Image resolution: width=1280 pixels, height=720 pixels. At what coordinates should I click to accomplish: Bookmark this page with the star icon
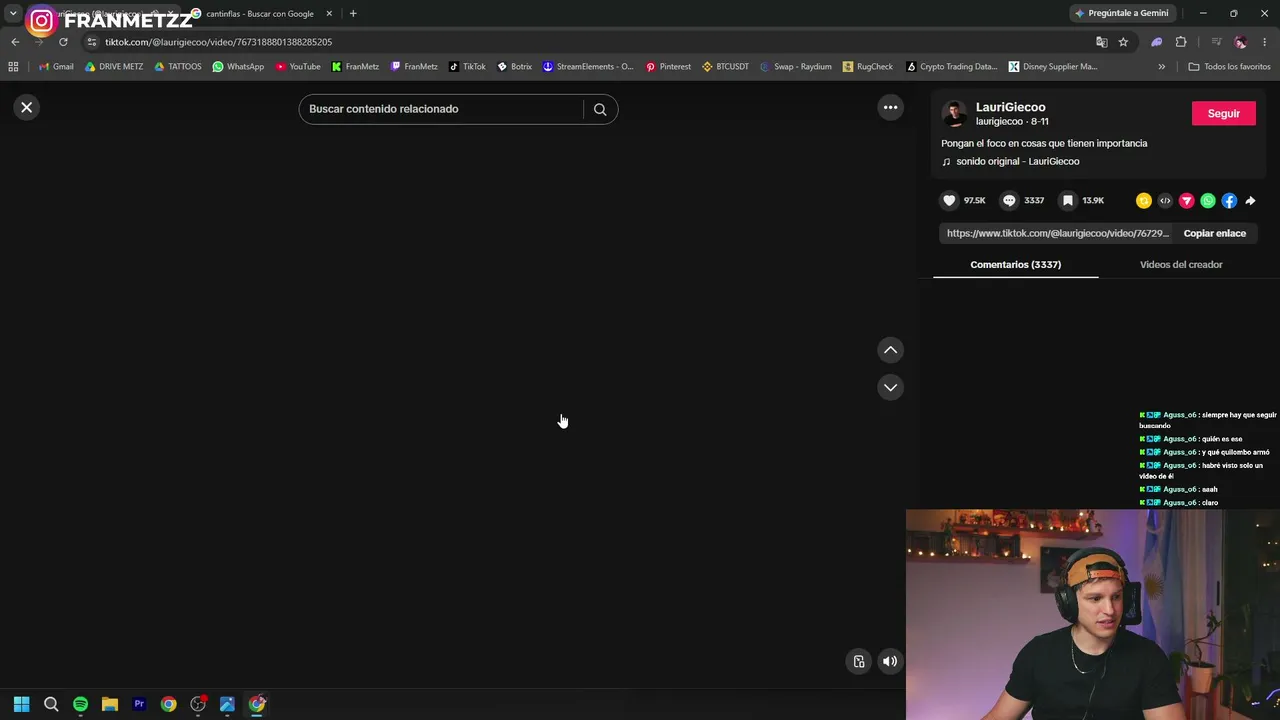click(x=1123, y=42)
